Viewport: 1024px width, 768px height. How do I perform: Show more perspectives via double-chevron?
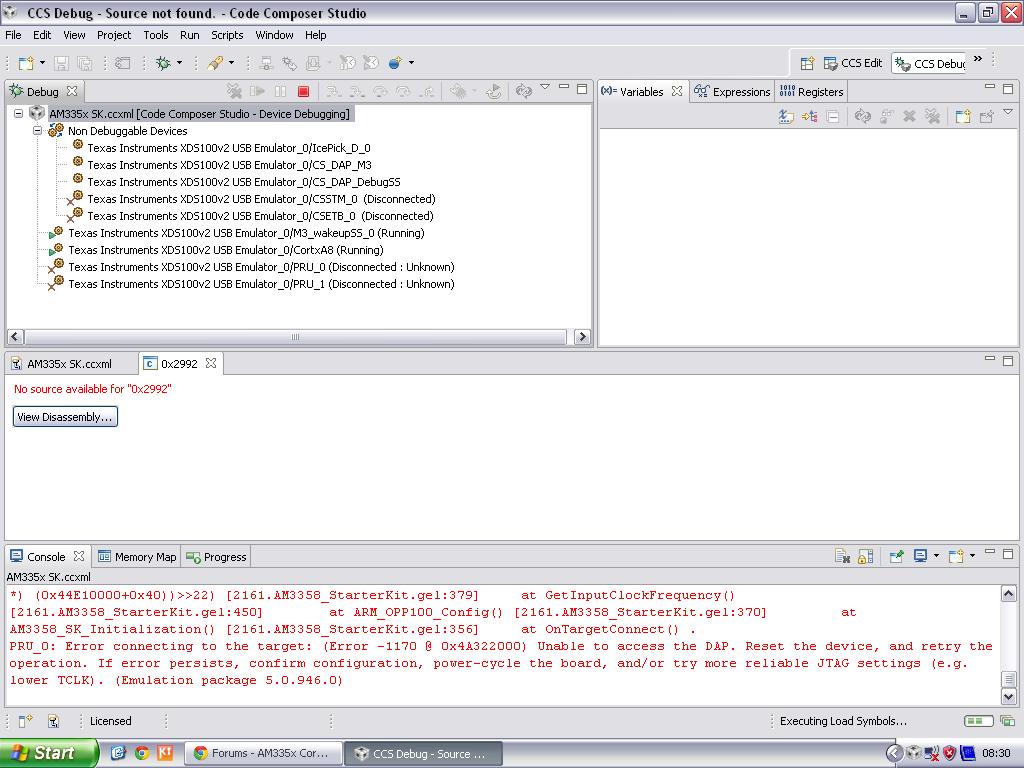[x=978, y=59]
